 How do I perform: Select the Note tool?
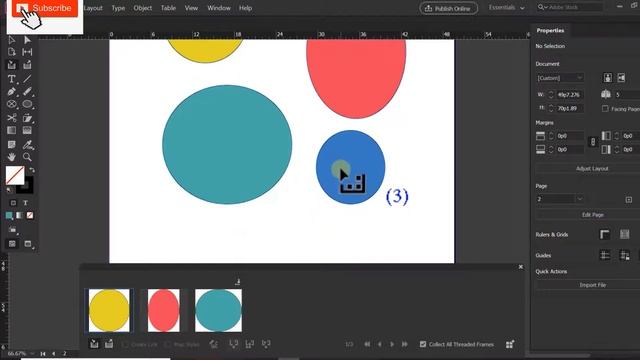[x=11, y=144]
